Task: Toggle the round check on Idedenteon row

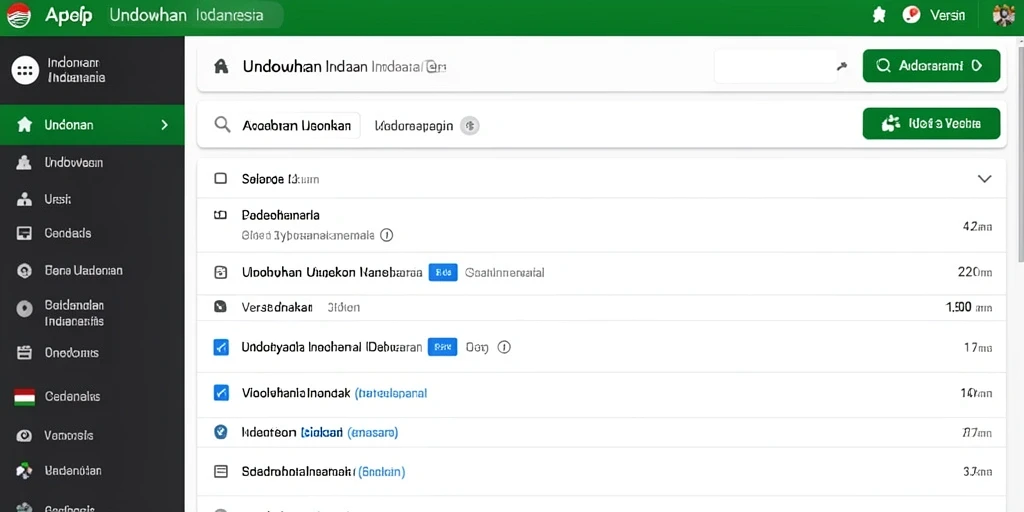Action: (x=221, y=432)
